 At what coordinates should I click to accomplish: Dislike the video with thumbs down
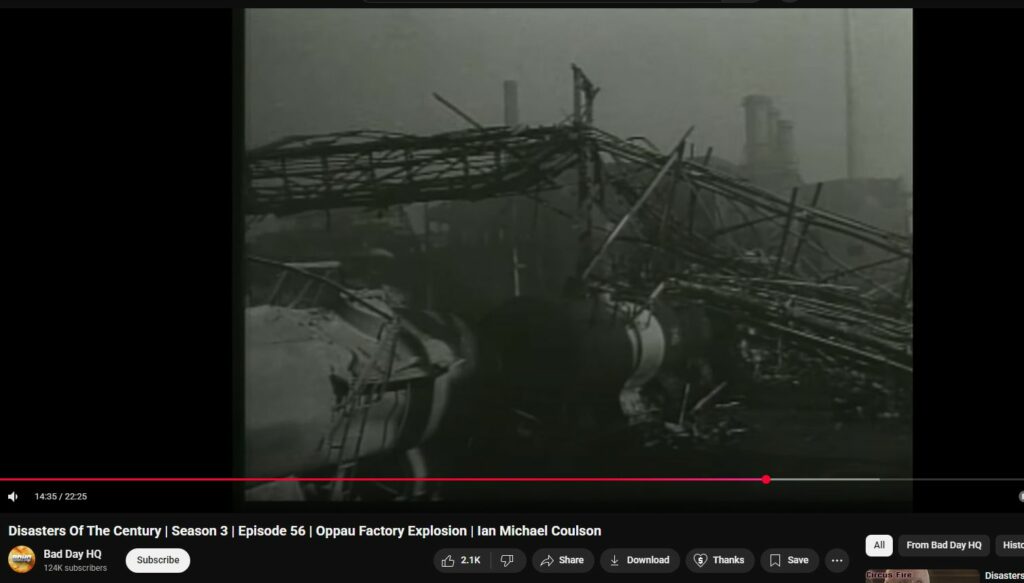(x=507, y=560)
